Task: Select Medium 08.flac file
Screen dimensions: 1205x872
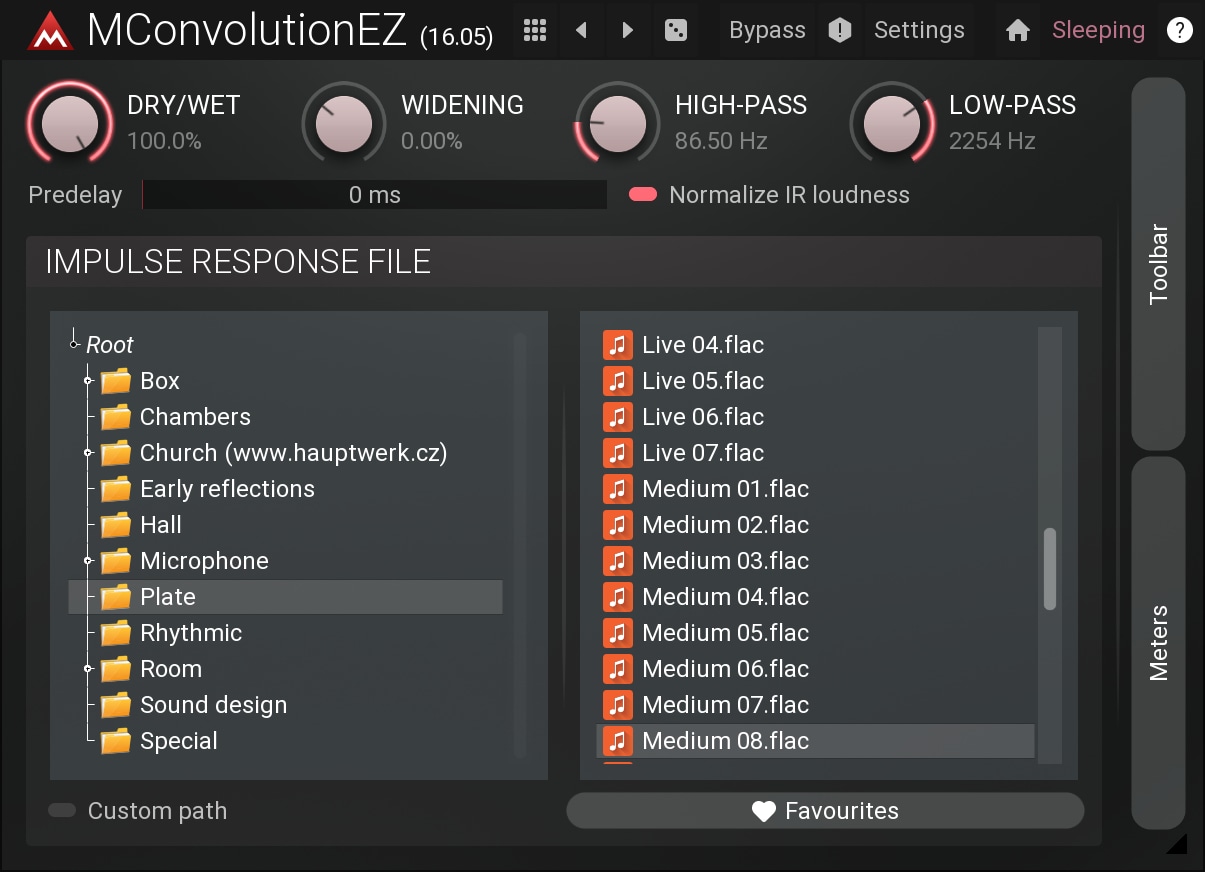Action: click(x=815, y=741)
